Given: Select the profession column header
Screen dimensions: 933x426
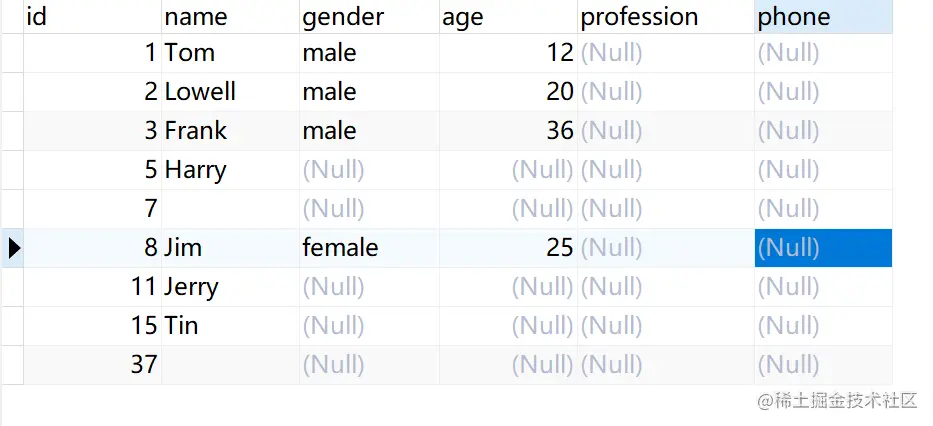Looking at the screenshot, I should pyautogui.click(x=665, y=17).
